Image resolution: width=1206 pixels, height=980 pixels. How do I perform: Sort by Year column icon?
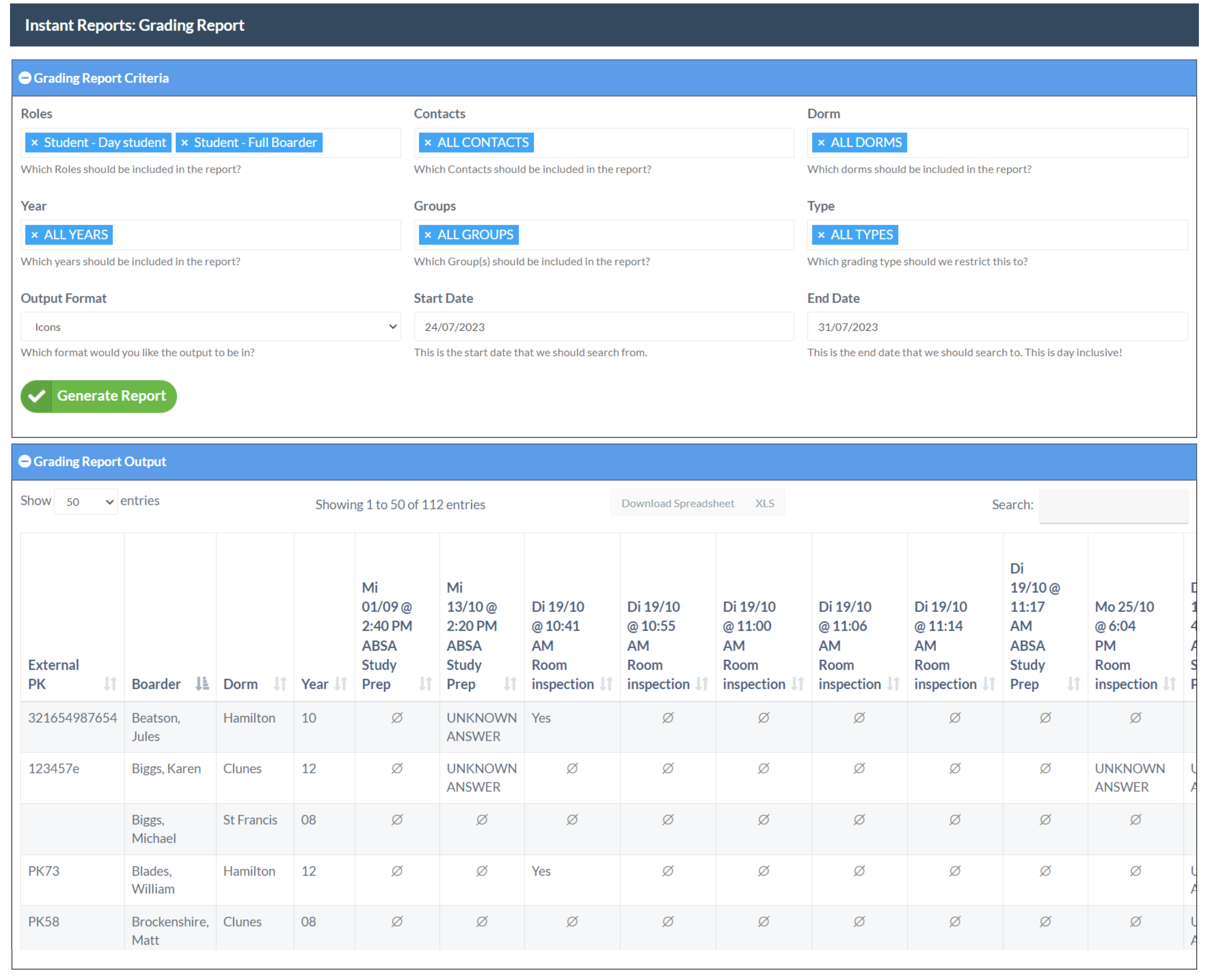click(340, 684)
